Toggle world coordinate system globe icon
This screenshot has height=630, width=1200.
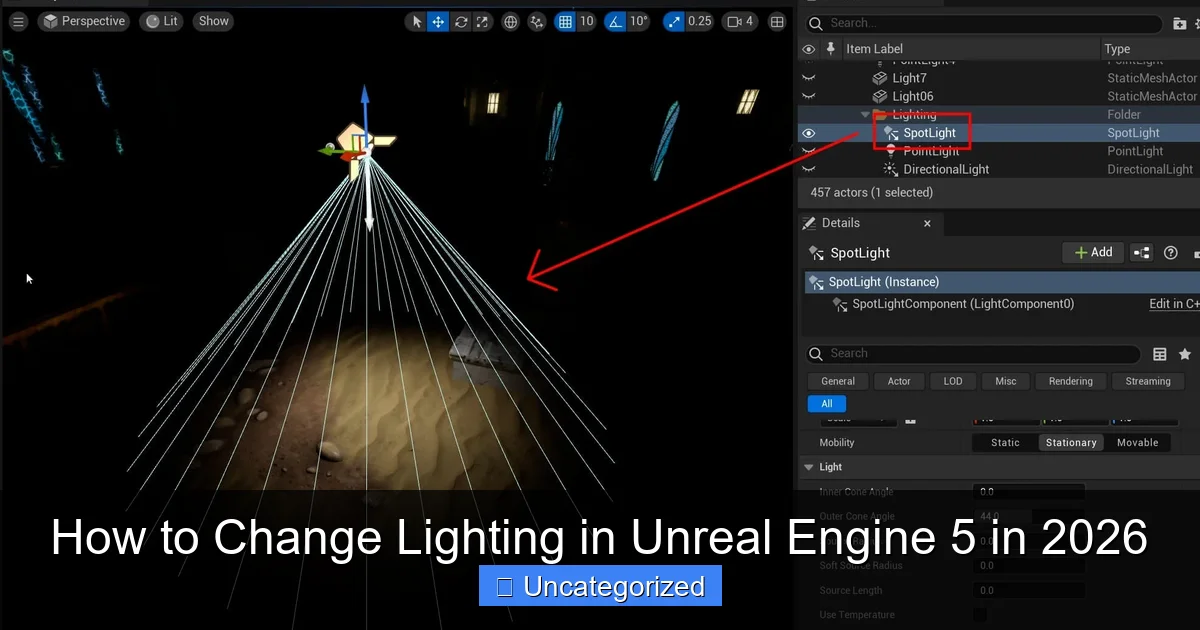pos(510,21)
